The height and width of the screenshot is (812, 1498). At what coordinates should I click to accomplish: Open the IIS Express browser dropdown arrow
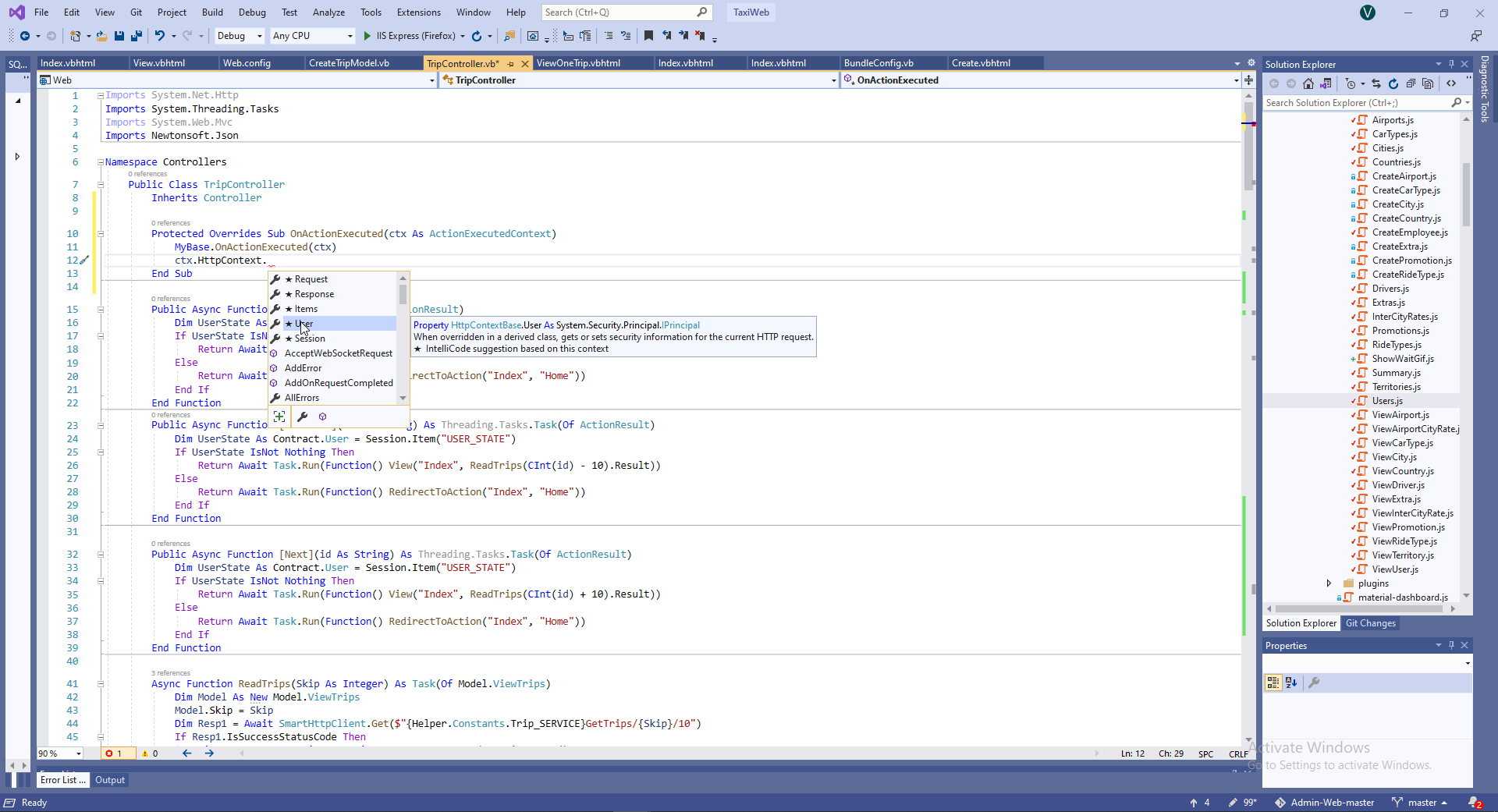pos(463,36)
